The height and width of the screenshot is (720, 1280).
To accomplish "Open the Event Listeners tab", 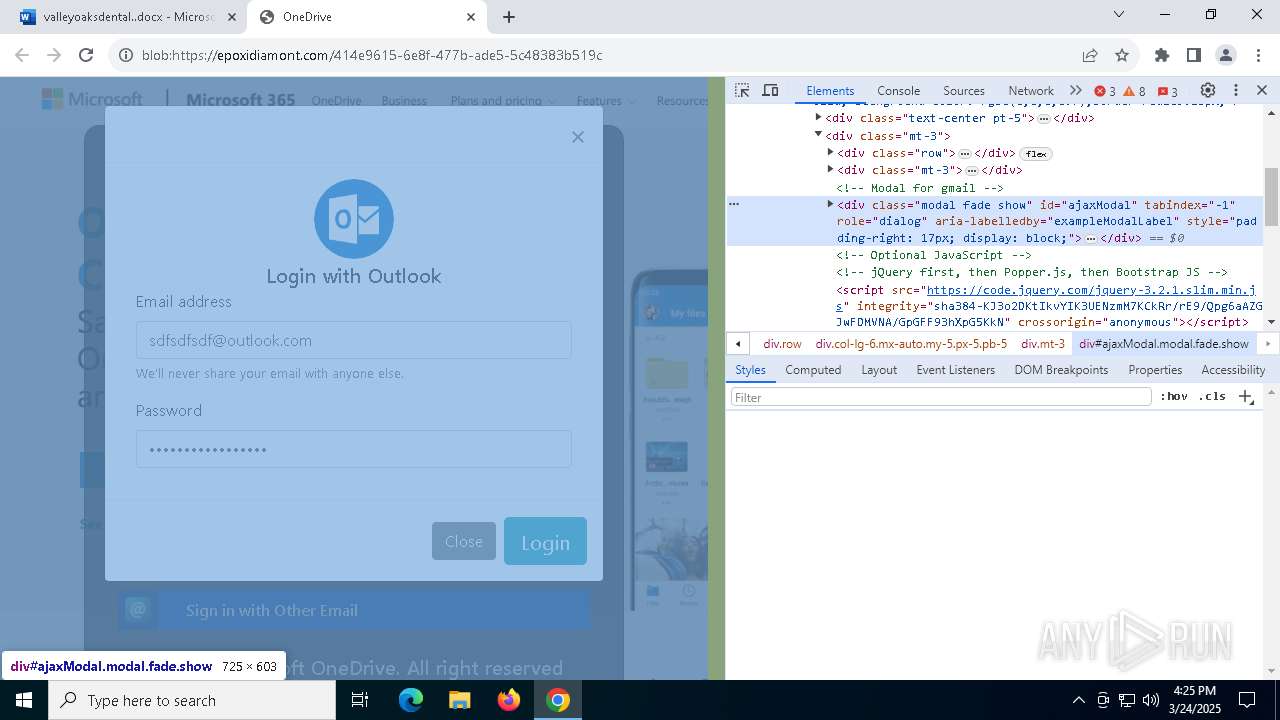I will 956,370.
